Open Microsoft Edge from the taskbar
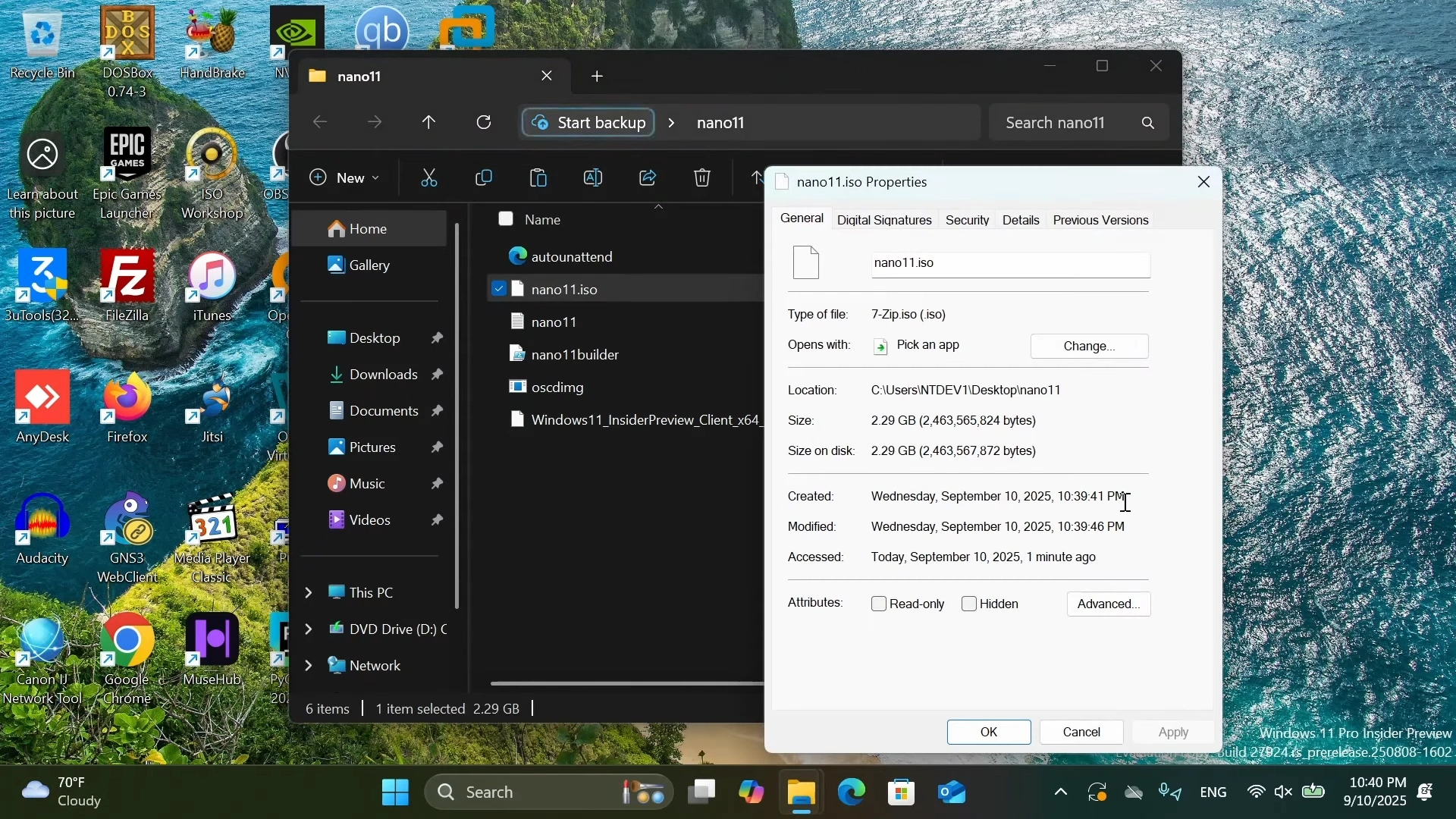 coord(852,793)
